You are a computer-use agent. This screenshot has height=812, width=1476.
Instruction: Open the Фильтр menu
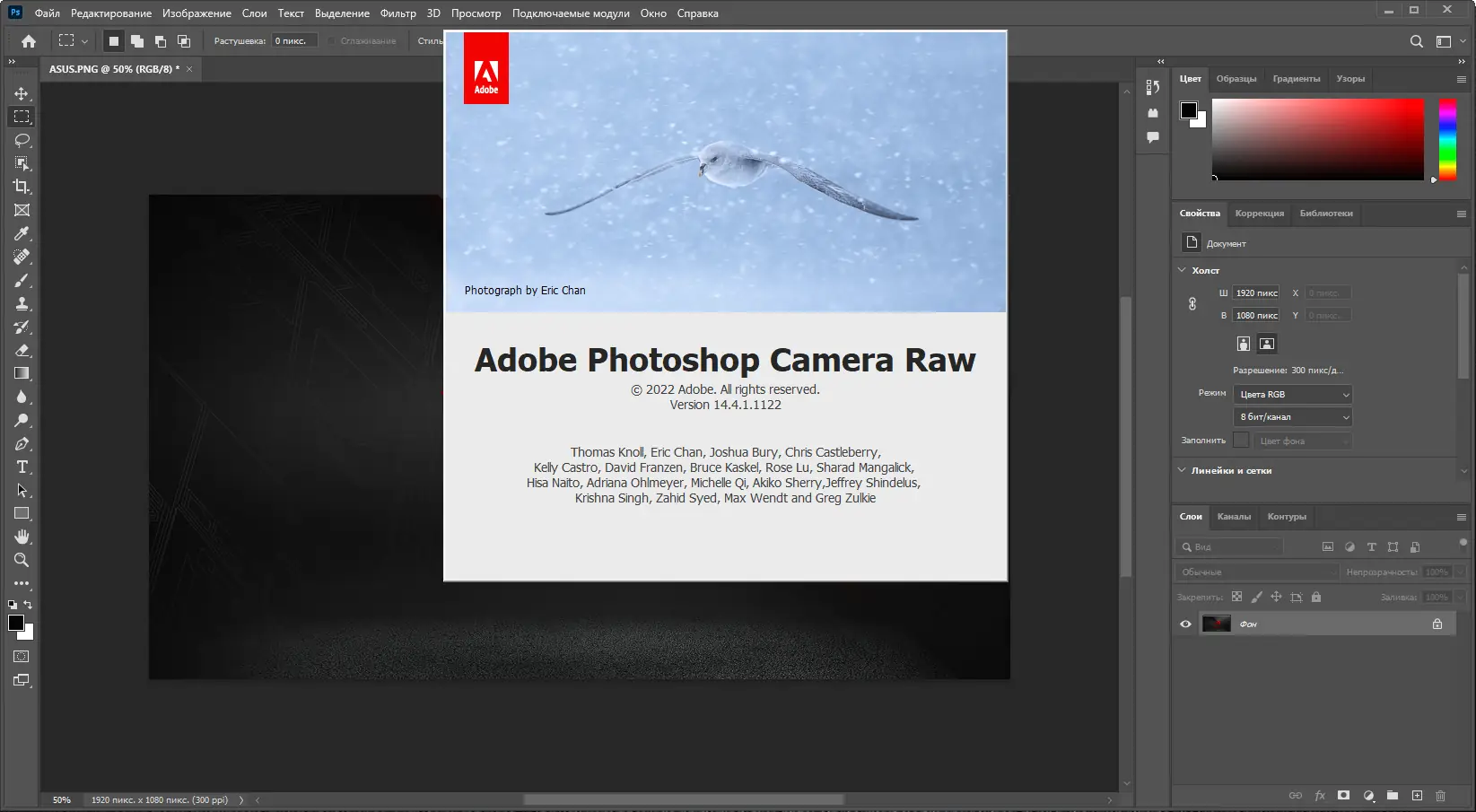pyautogui.click(x=397, y=13)
